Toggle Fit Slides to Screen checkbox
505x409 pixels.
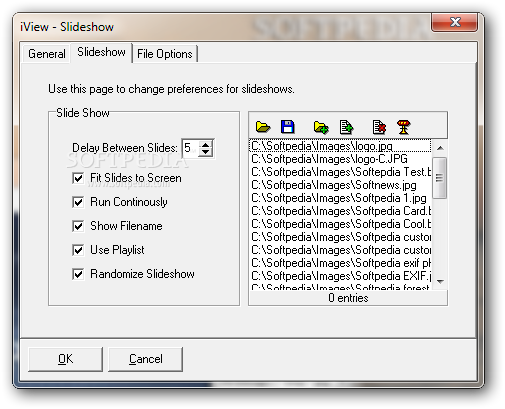78,178
